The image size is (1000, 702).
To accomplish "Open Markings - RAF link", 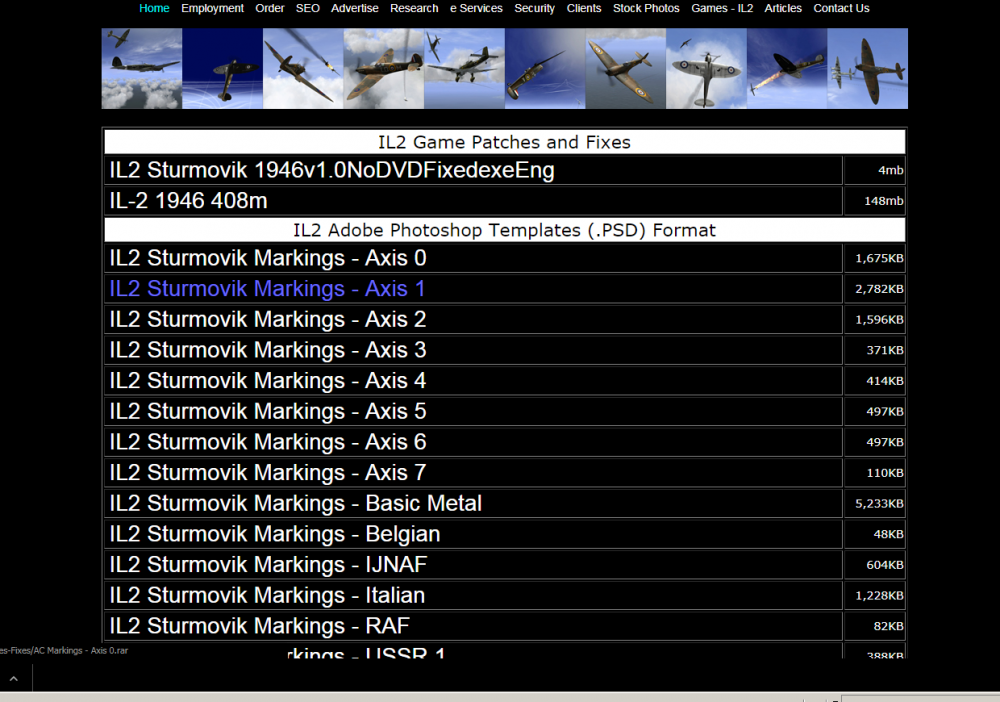I will 260,625.
